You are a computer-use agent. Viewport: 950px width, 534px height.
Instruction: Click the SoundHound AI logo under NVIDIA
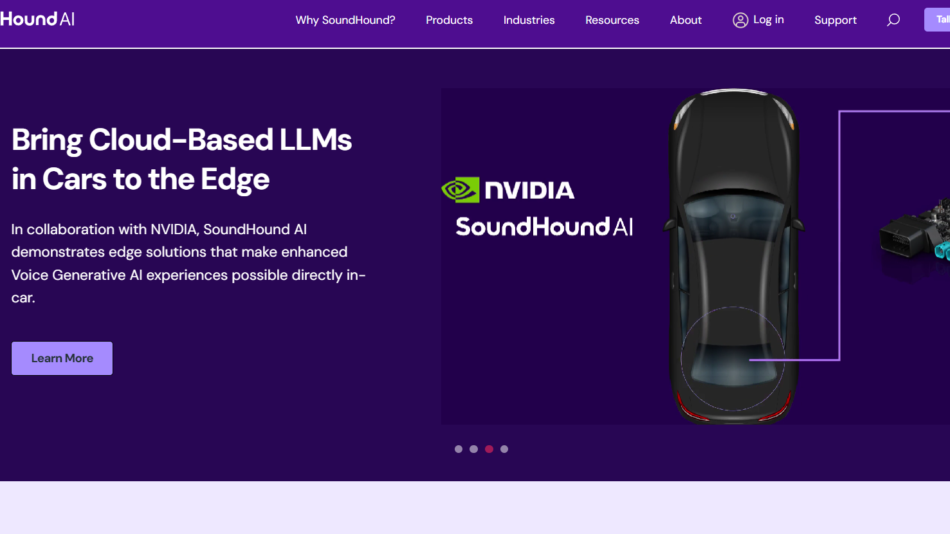(544, 227)
